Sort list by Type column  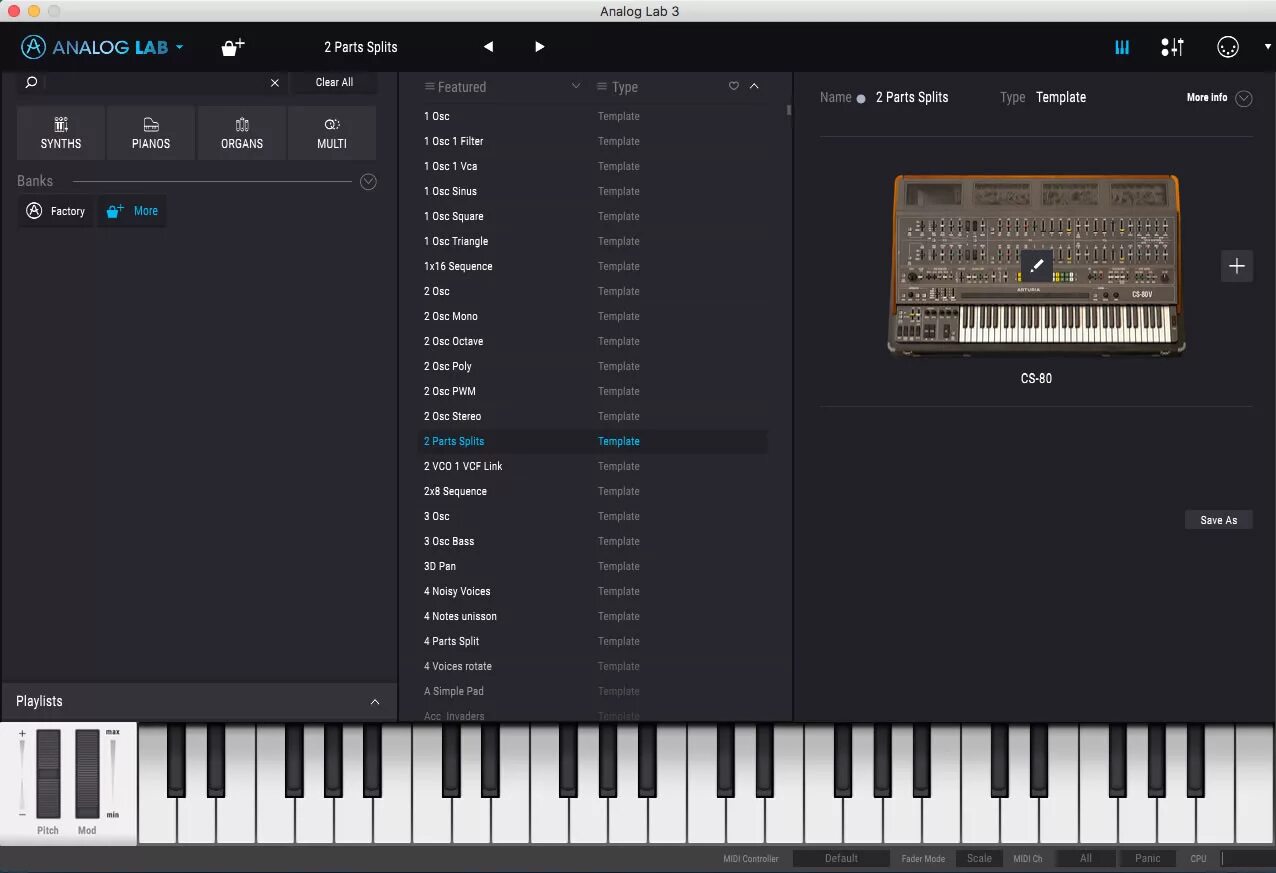click(617, 87)
